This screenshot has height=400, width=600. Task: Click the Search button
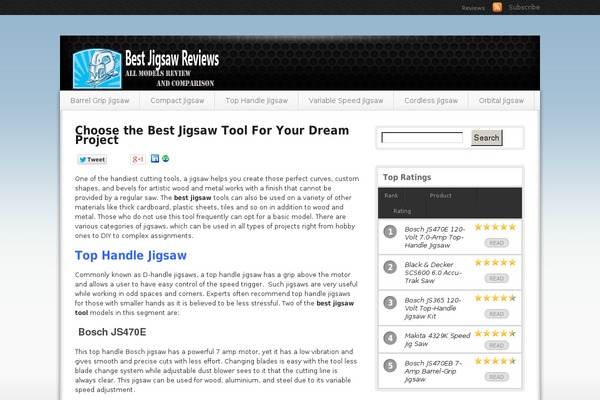(486, 138)
